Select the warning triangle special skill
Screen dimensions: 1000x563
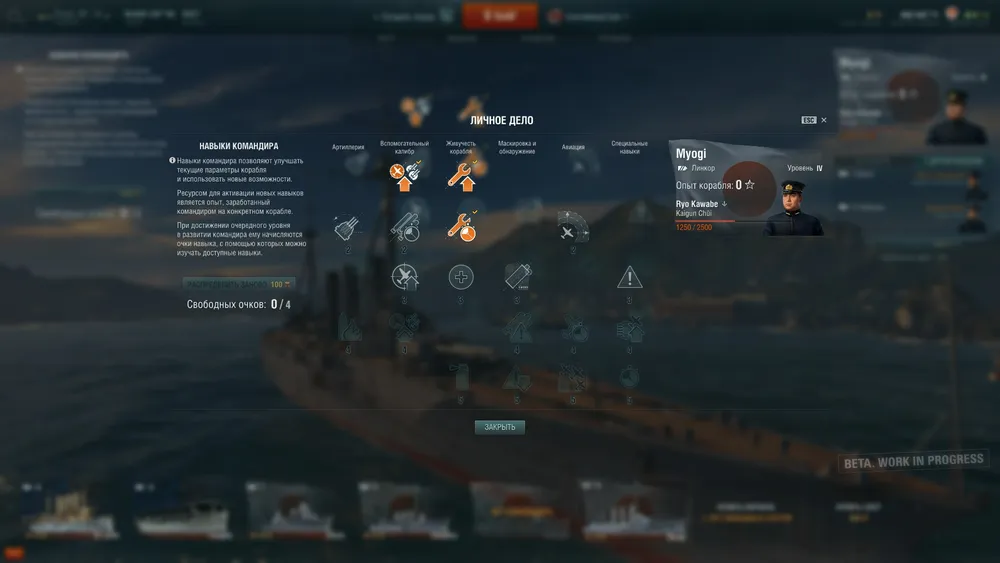629,277
